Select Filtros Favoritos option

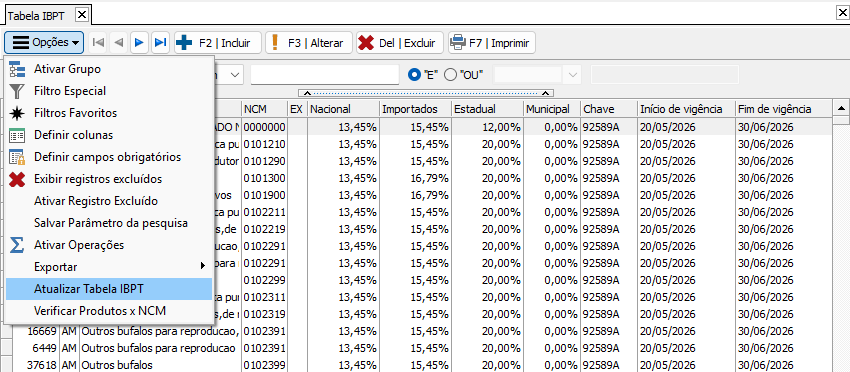[109, 113]
